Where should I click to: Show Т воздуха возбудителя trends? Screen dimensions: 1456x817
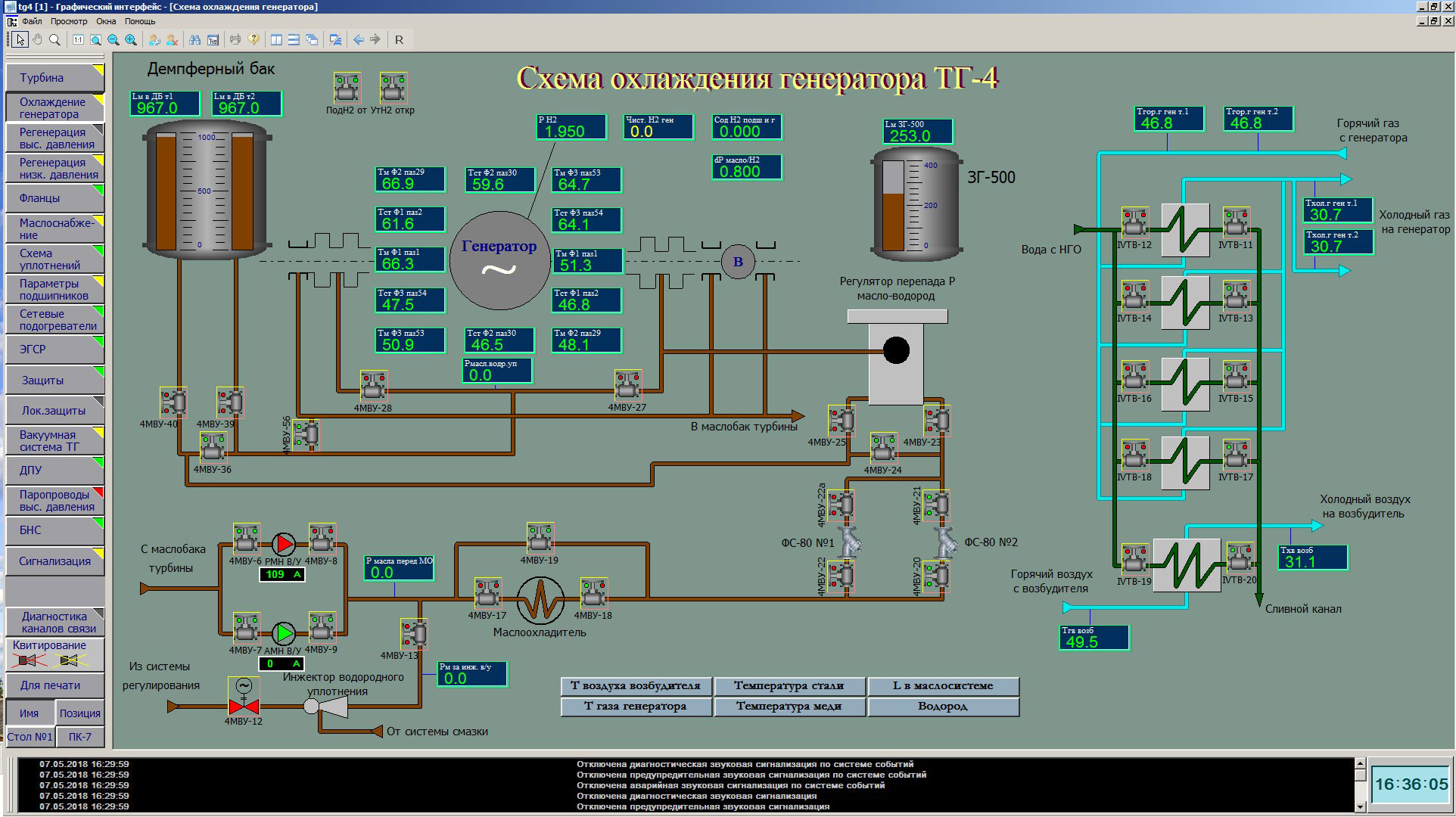tap(636, 686)
